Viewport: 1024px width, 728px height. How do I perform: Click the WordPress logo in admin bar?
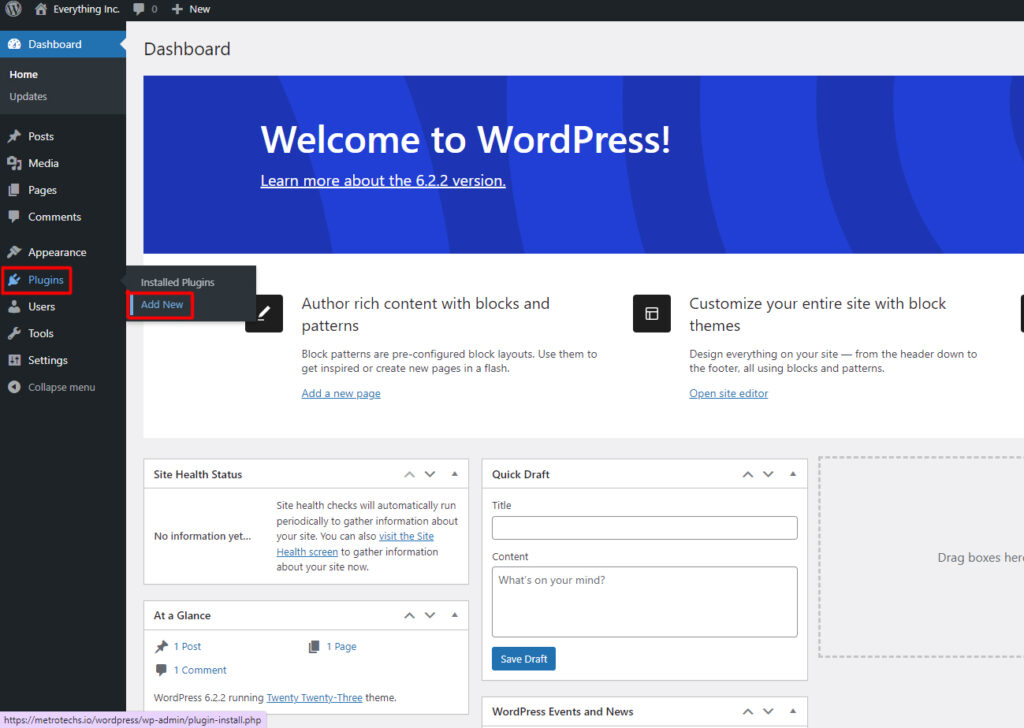[13, 9]
